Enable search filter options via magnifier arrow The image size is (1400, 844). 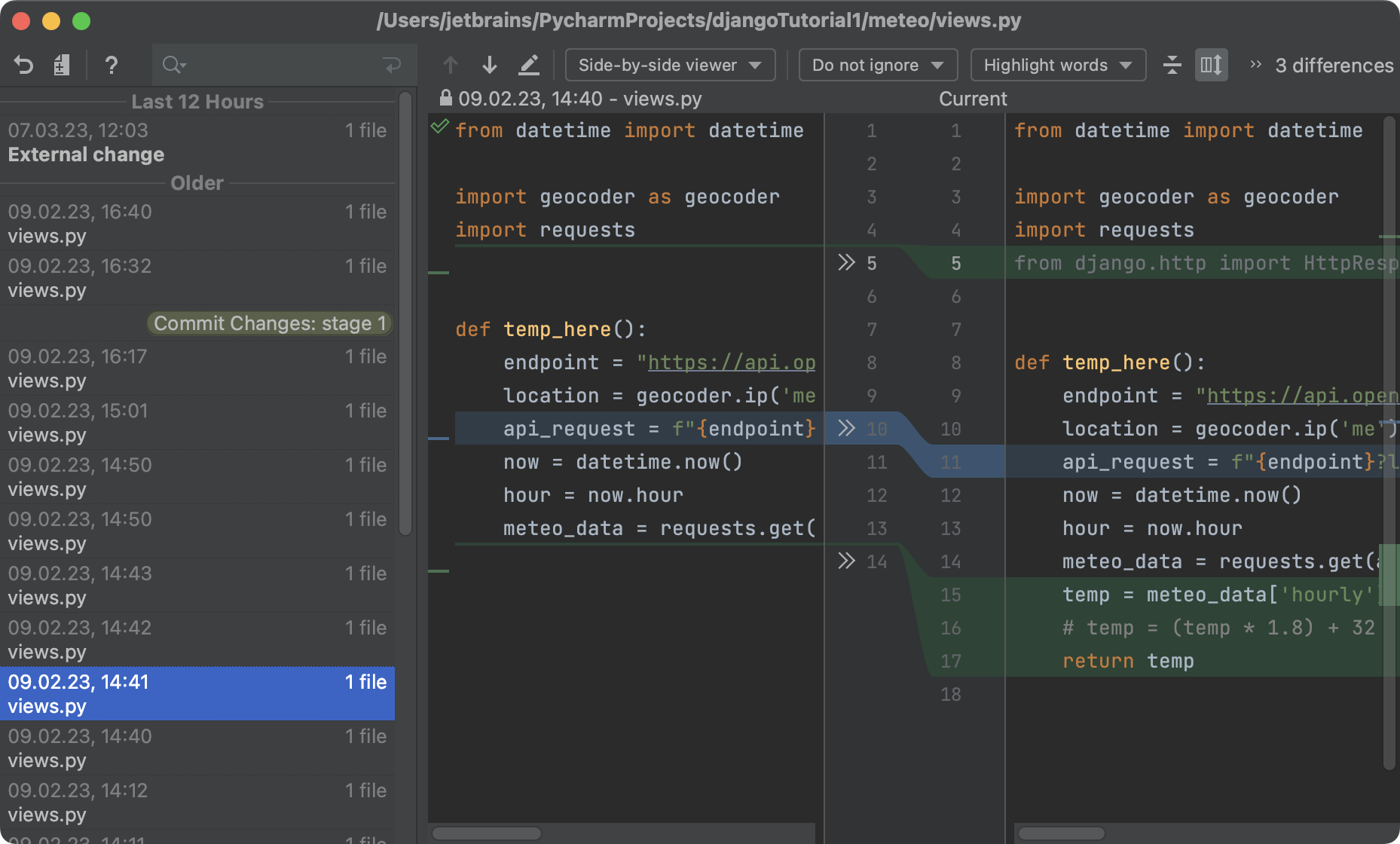(174, 65)
